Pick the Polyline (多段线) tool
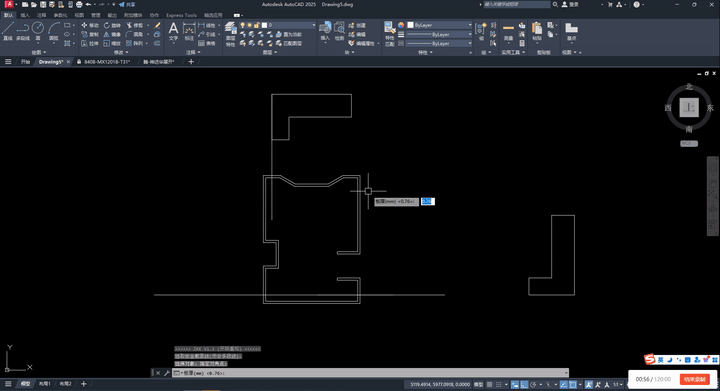 coord(22,32)
